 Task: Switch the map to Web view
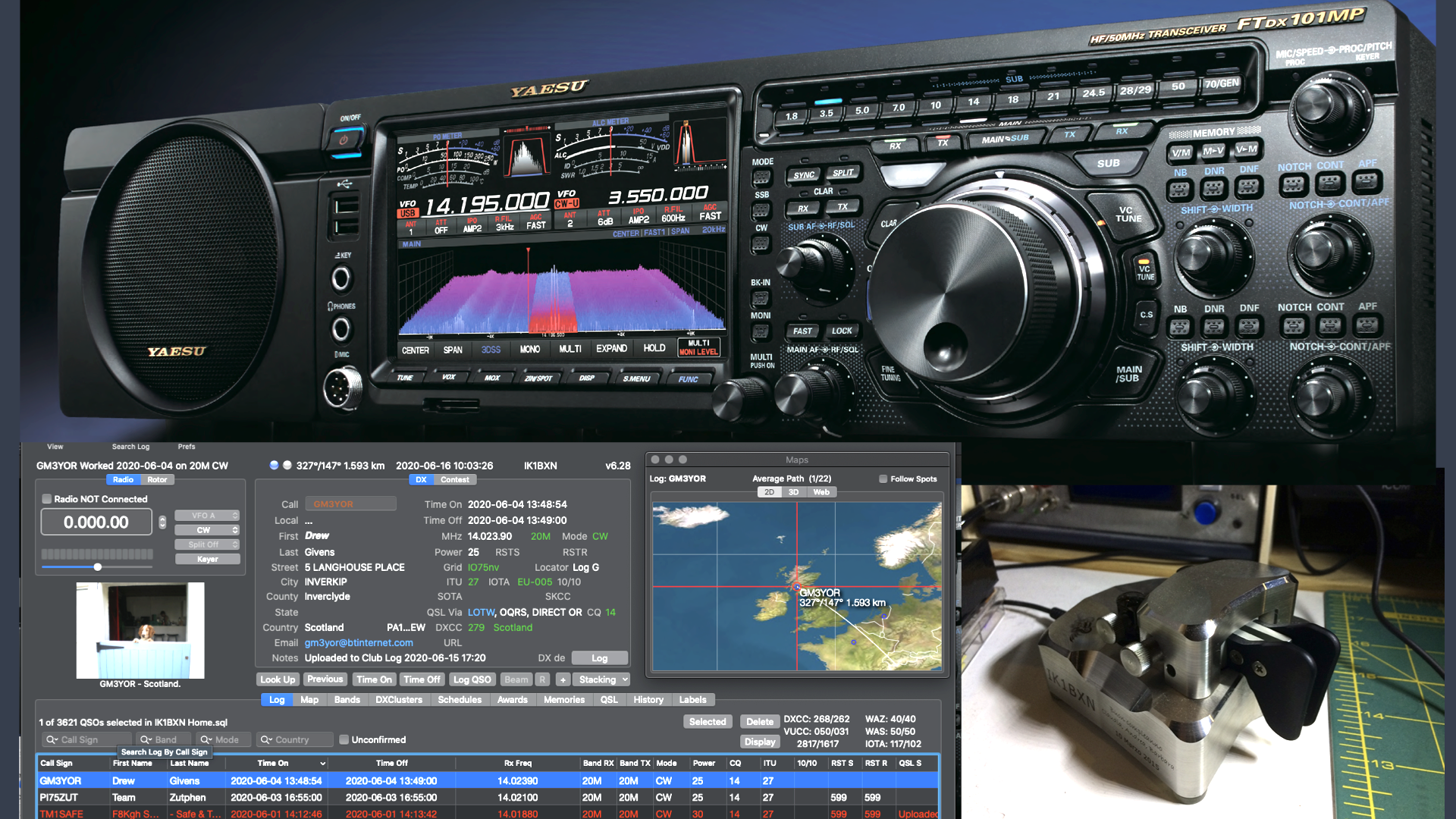[821, 492]
